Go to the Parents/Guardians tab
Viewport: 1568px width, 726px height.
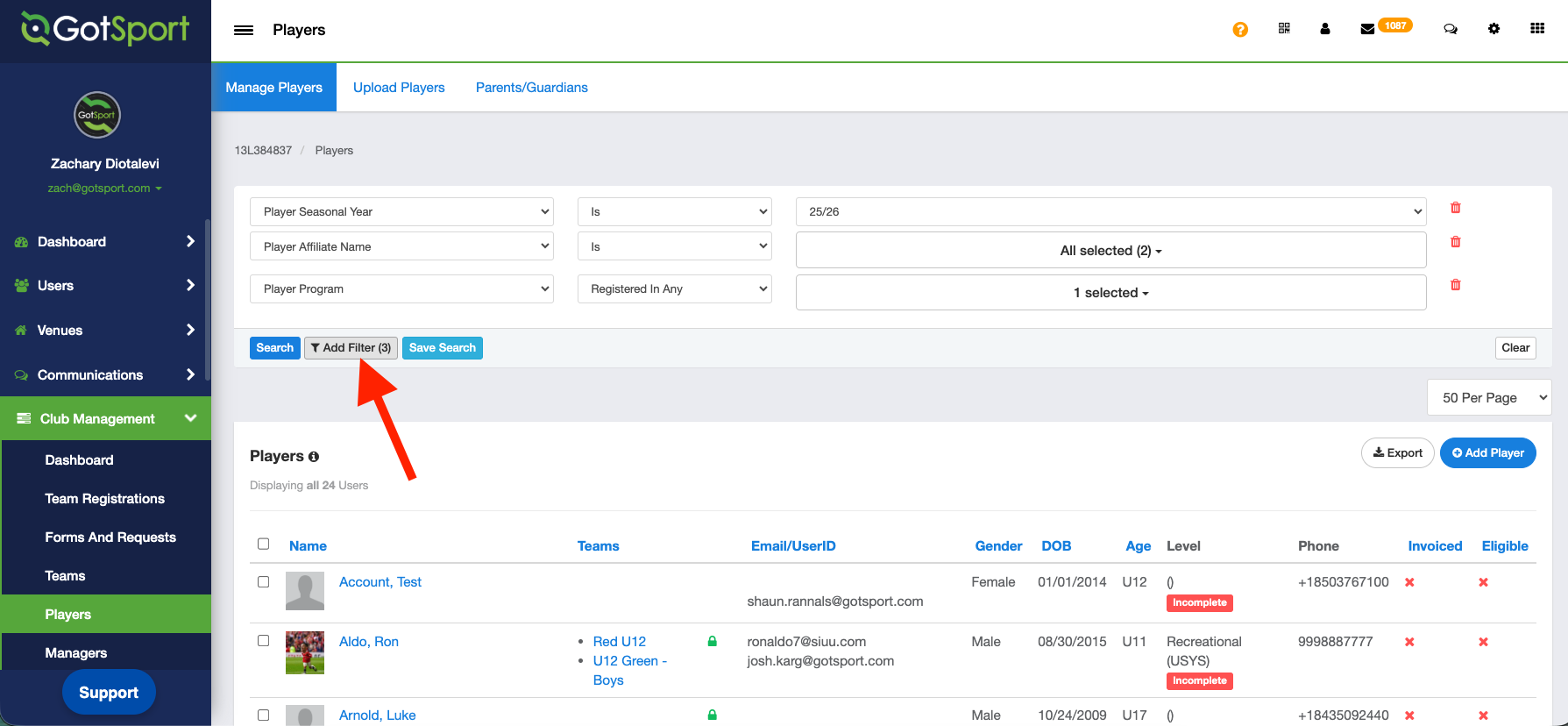click(531, 88)
